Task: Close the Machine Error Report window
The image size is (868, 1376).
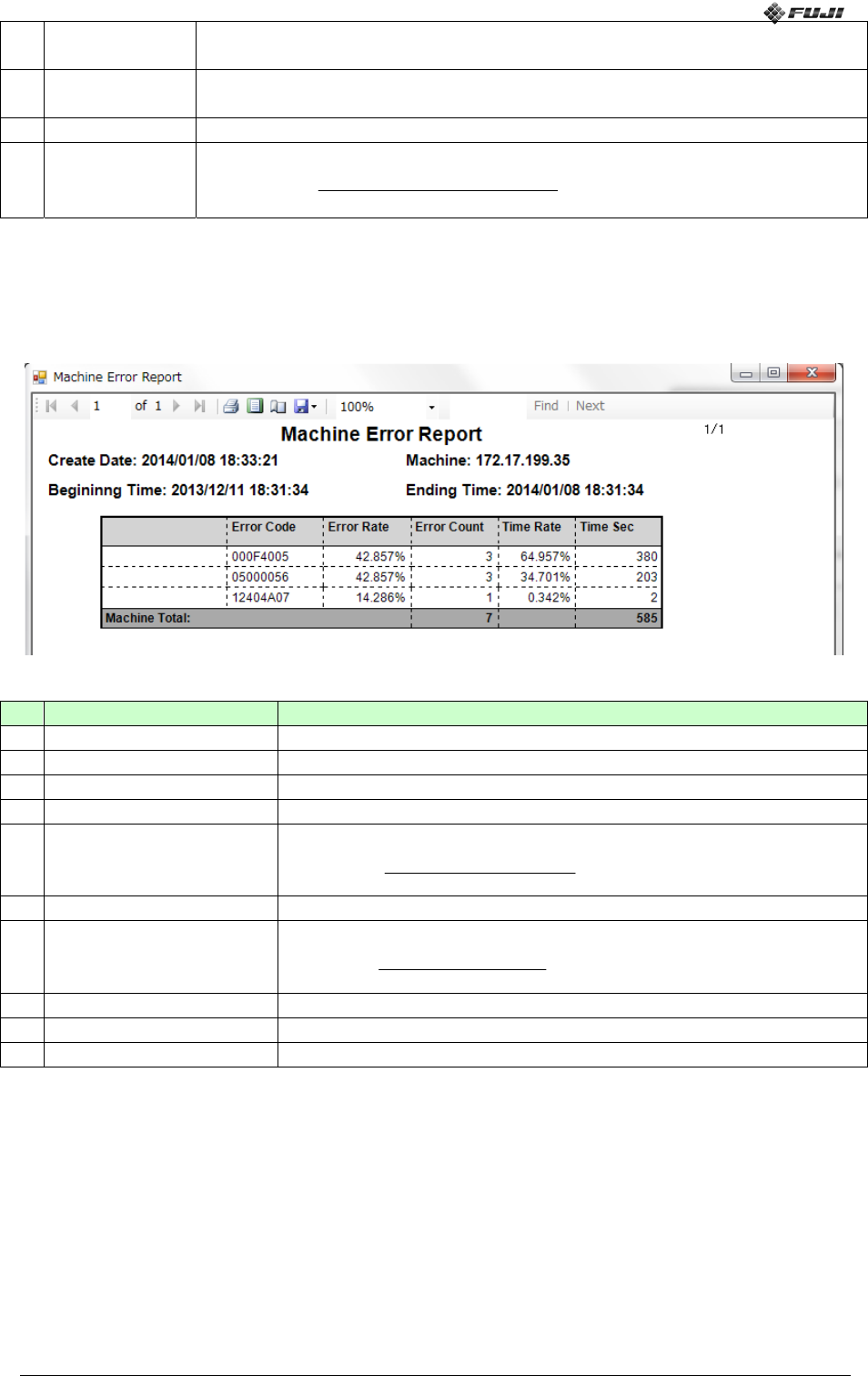Action: click(x=812, y=373)
